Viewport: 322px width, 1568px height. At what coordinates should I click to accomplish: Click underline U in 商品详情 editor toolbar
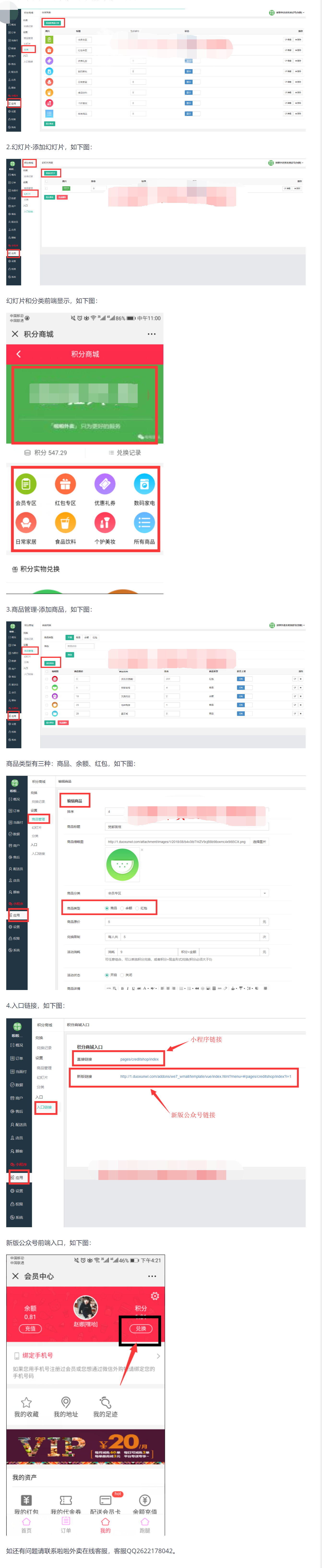click(133, 989)
